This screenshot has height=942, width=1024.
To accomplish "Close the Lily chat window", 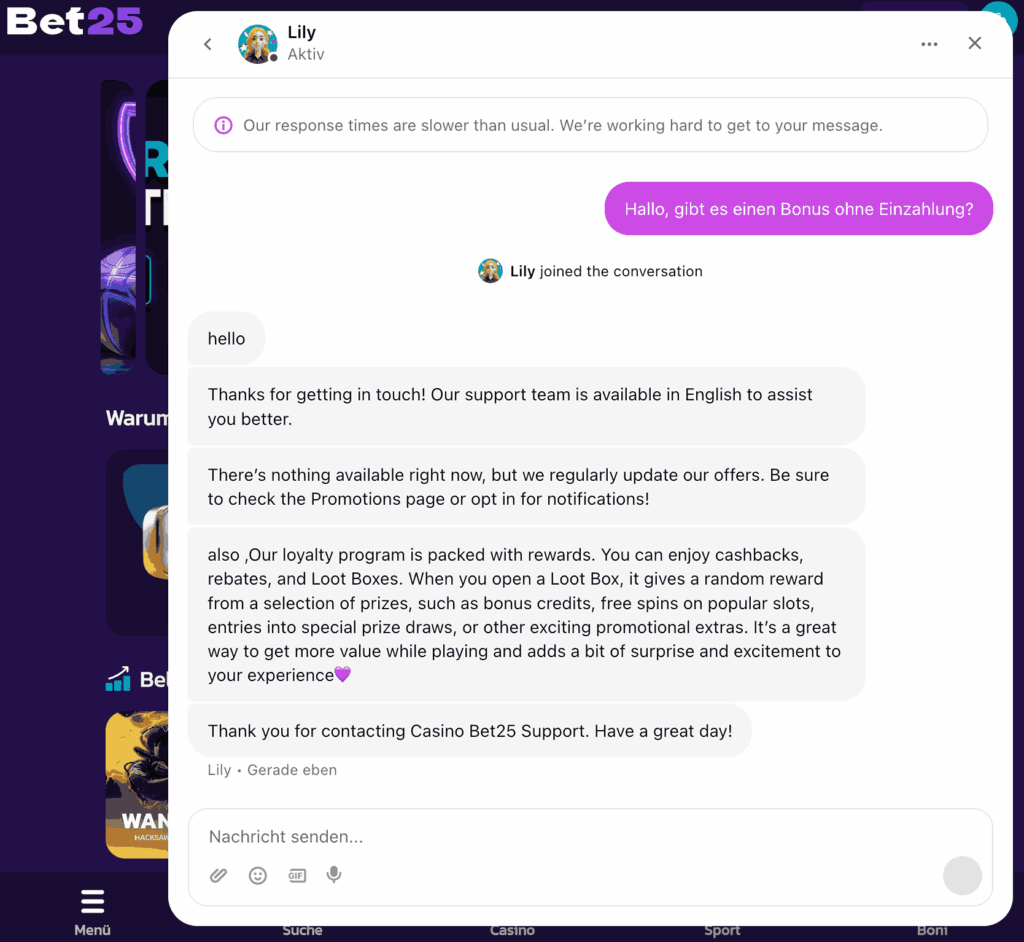I will (x=974, y=43).
